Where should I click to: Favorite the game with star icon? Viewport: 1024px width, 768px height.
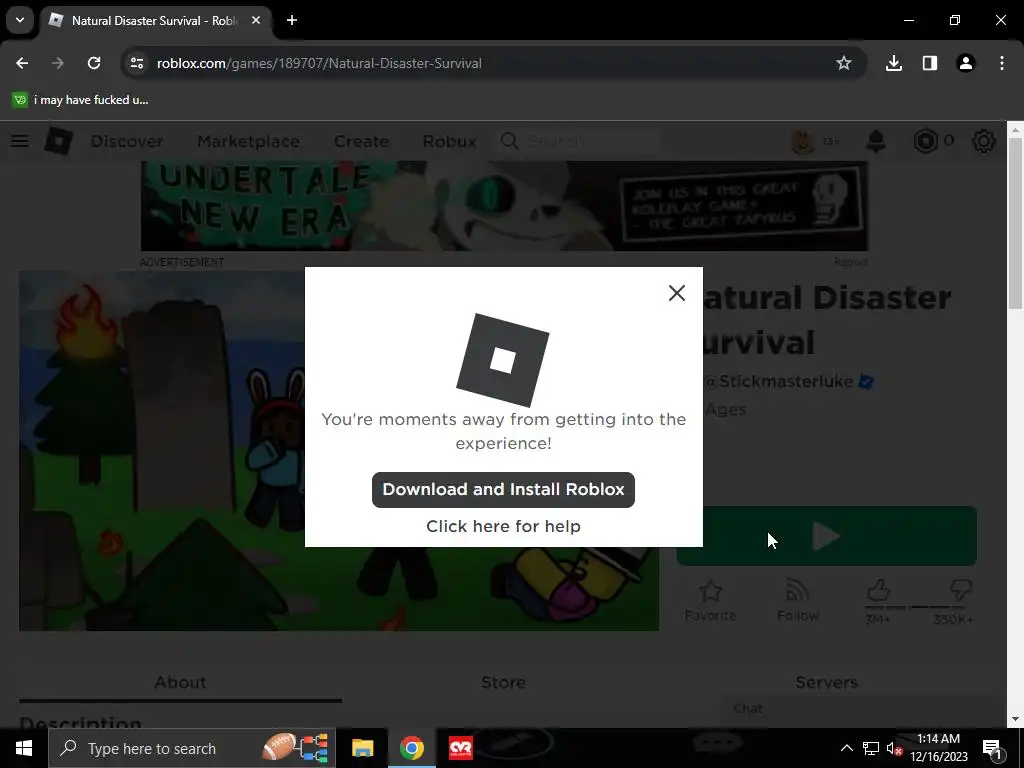(x=711, y=601)
